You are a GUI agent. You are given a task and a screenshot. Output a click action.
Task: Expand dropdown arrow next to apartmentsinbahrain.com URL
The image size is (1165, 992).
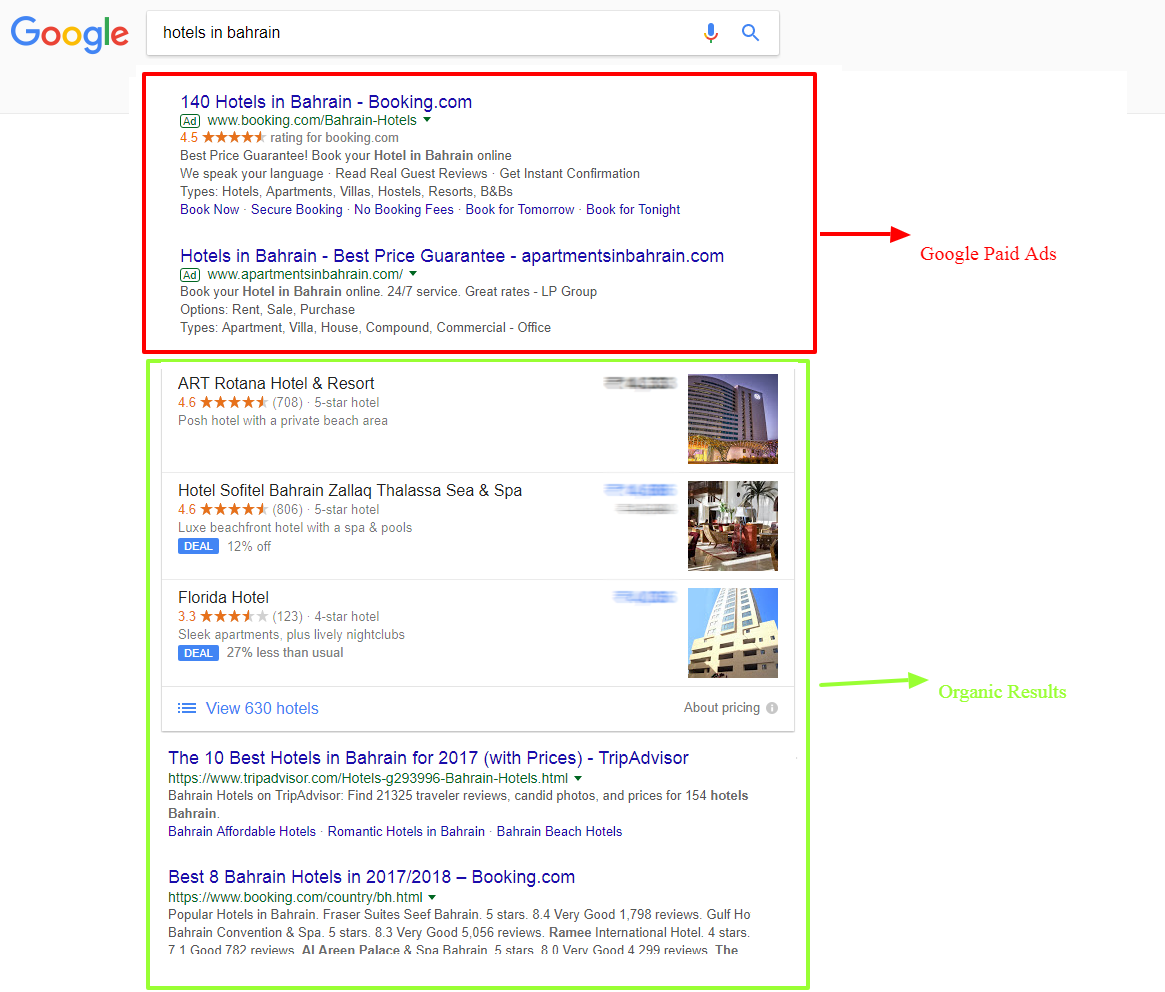coord(413,273)
